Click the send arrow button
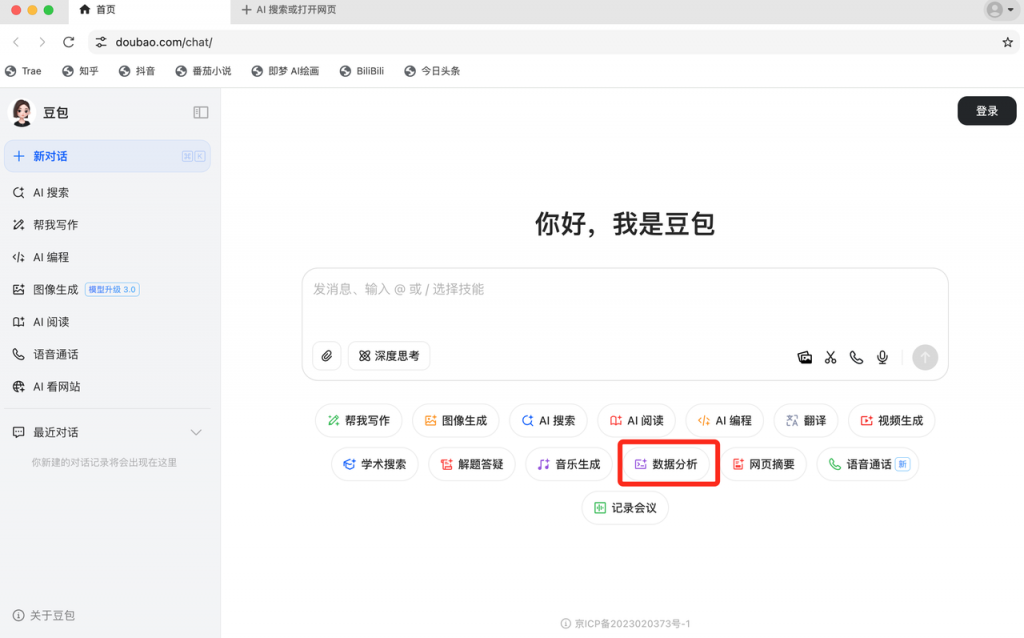Screen dimensions: 1024x638 925,357
